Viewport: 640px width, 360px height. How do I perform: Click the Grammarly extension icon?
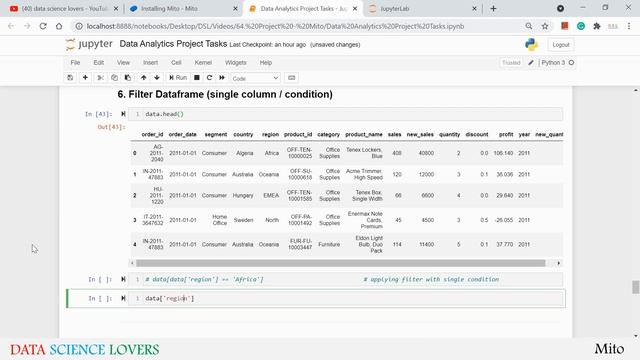(x=581, y=26)
